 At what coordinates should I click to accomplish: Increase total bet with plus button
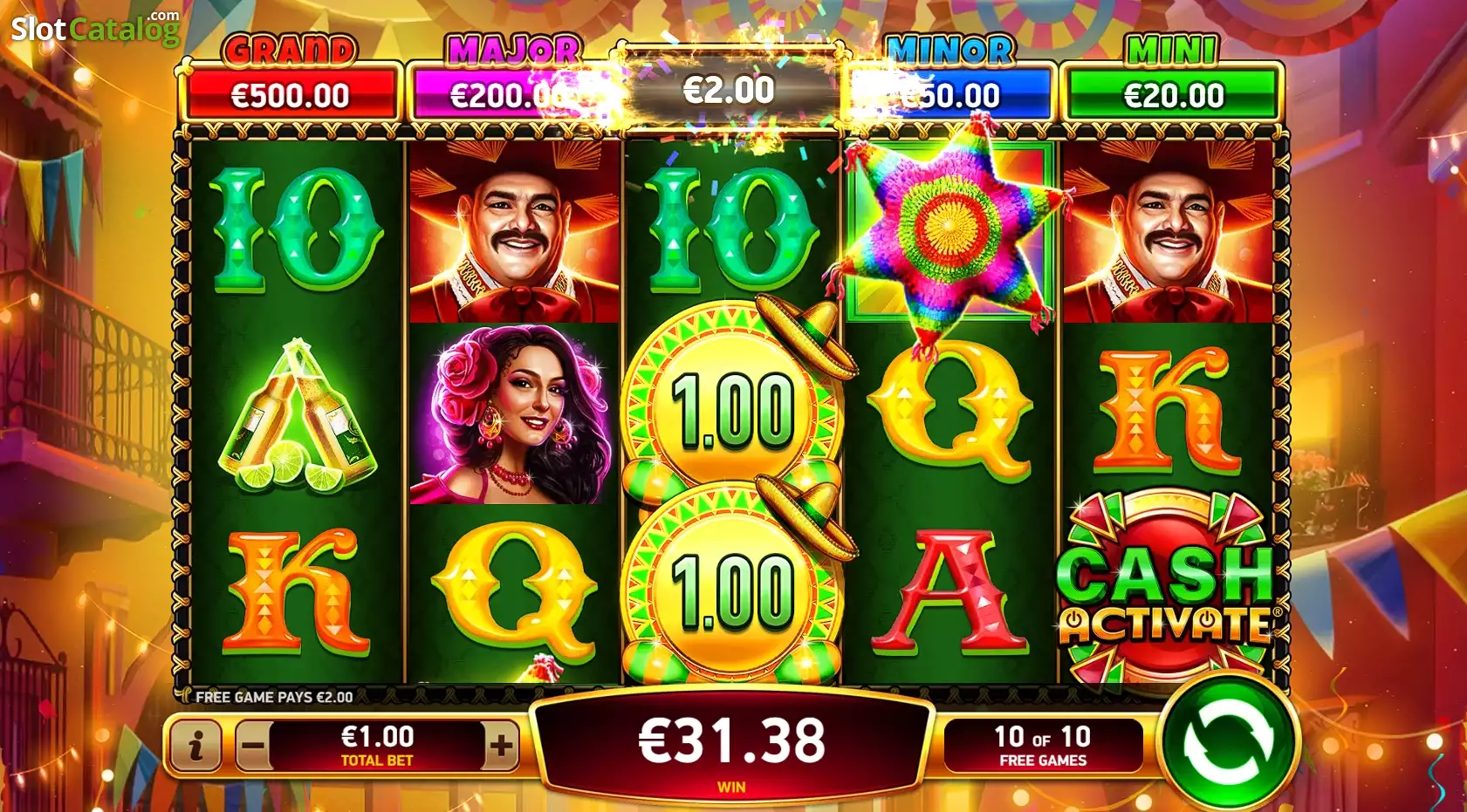[501, 746]
